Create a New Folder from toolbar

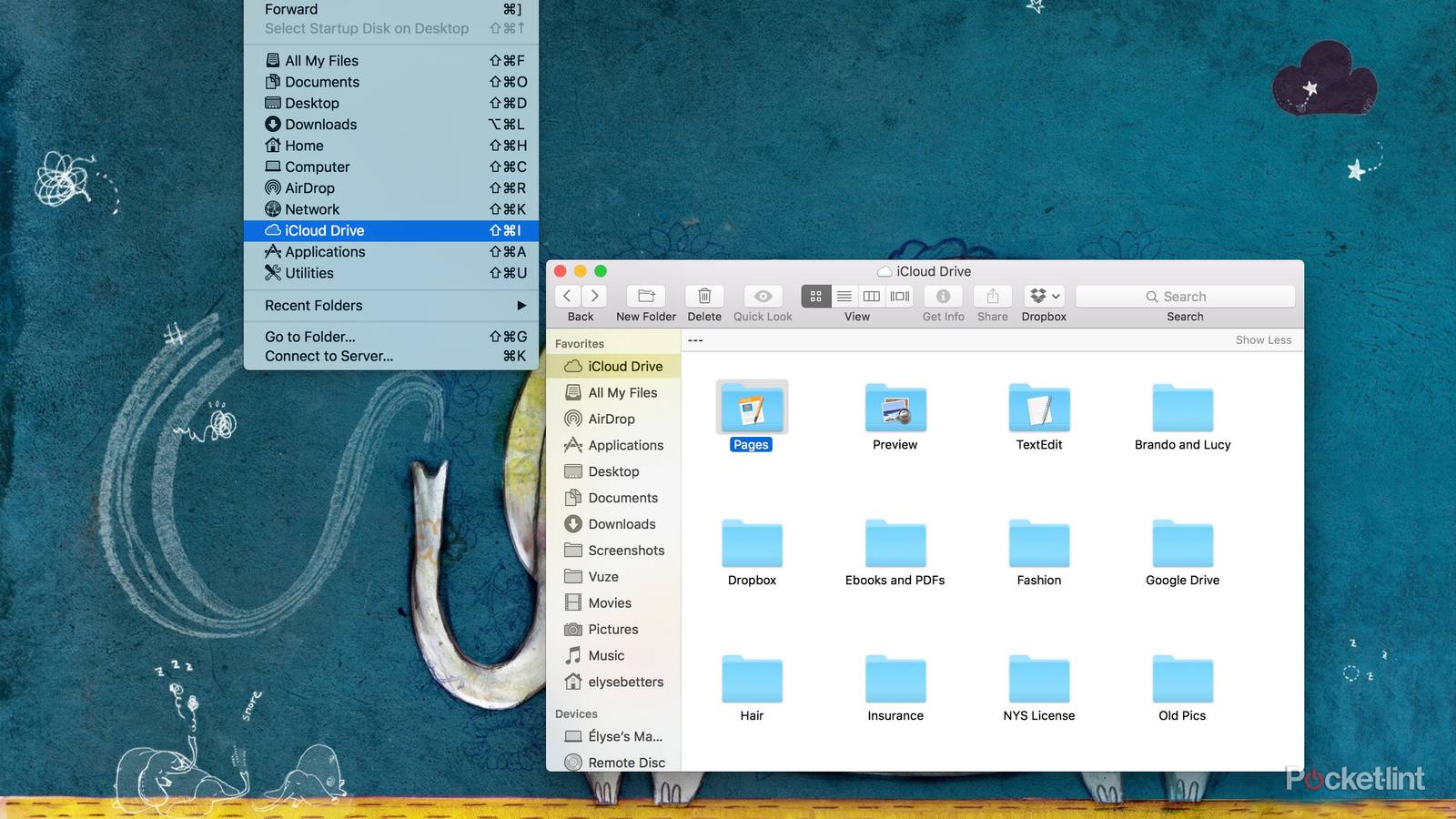coord(646,296)
